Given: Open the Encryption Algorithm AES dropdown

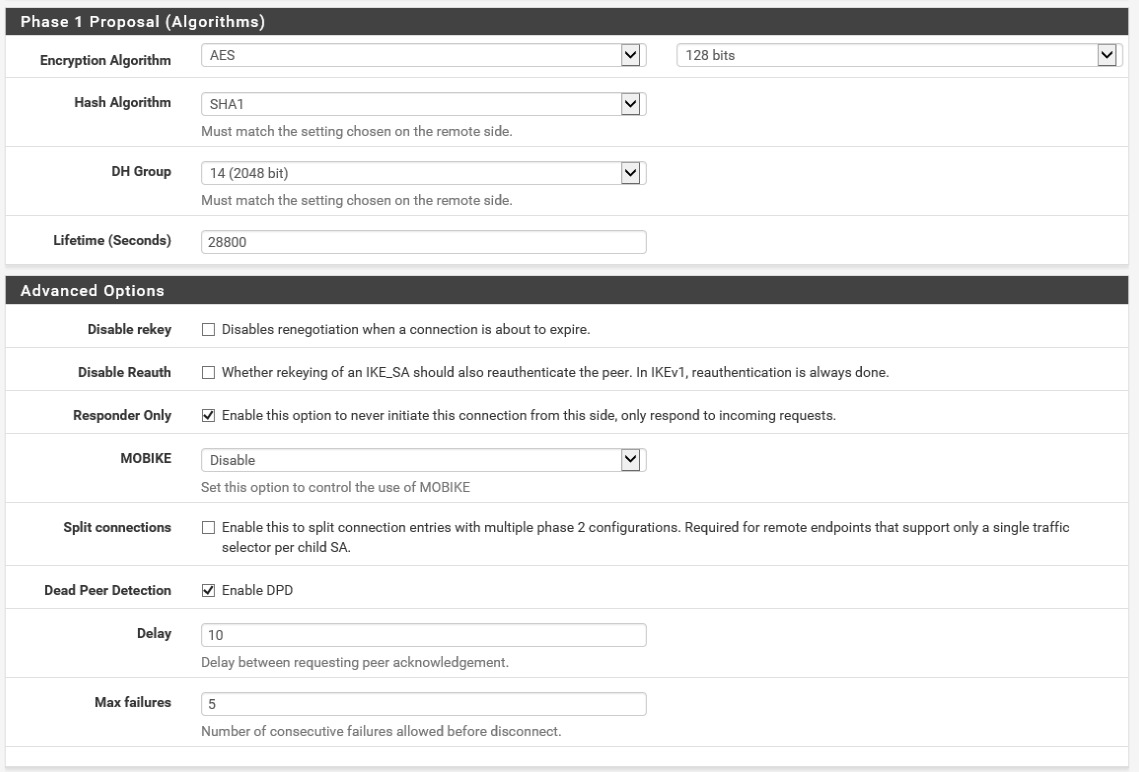Looking at the screenshot, I should (x=423, y=56).
